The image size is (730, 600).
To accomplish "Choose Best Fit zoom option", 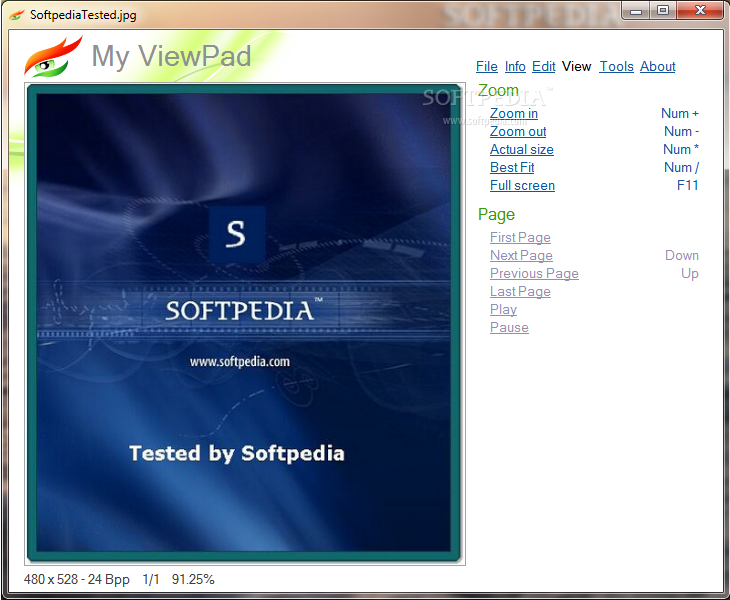I will click(x=512, y=168).
